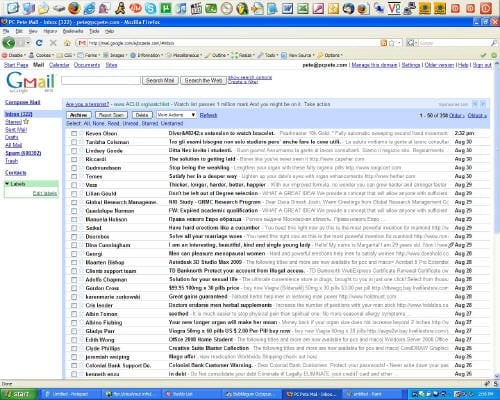
Task: Open the Settings link
Action: click(411, 65)
